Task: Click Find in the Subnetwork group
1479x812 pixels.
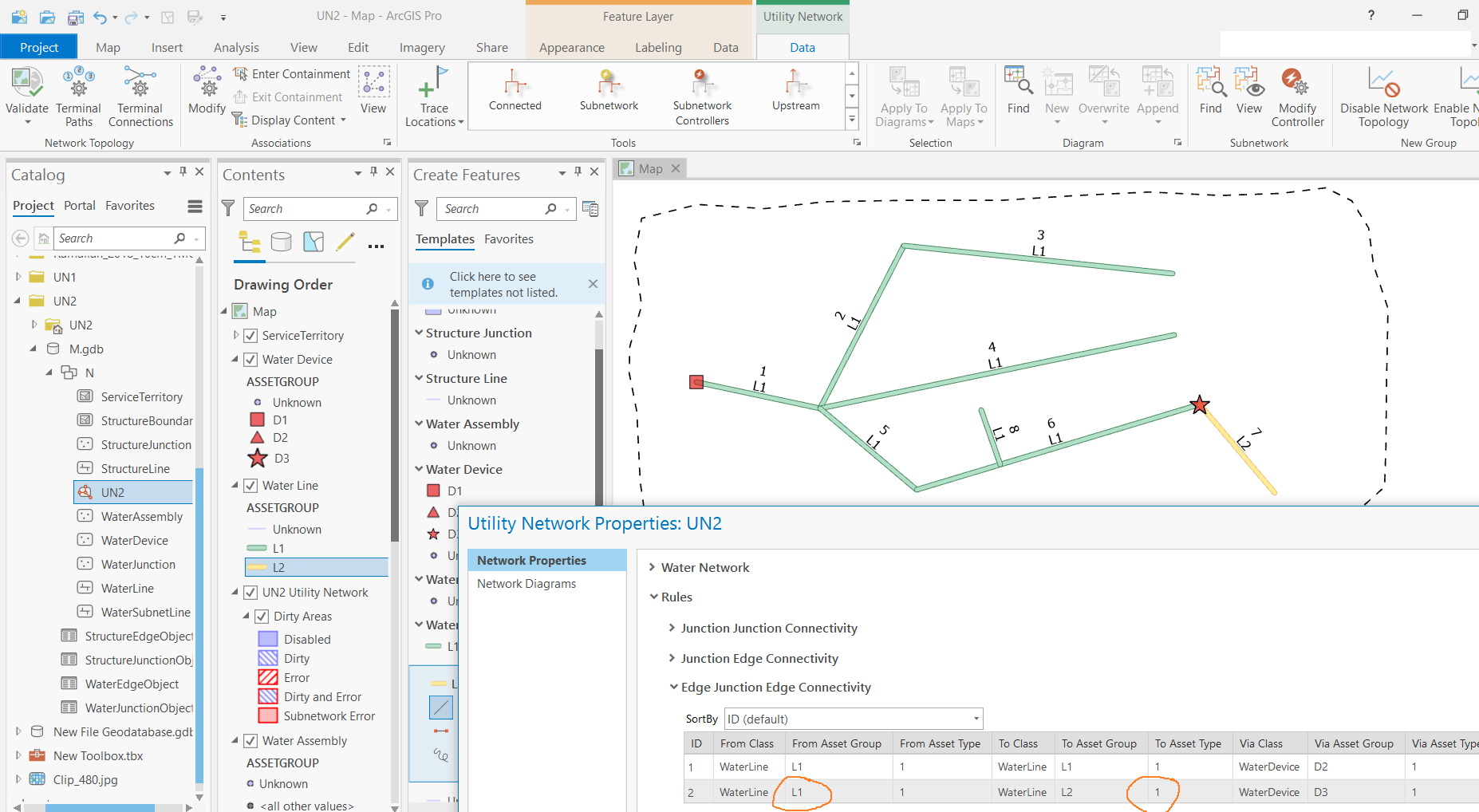Action: [1210, 91]
